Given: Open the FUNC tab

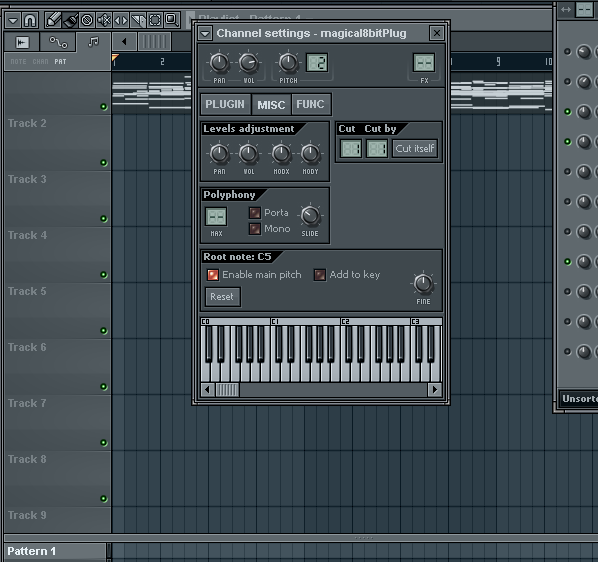Looking at the screenshot, I should point(310,104).
